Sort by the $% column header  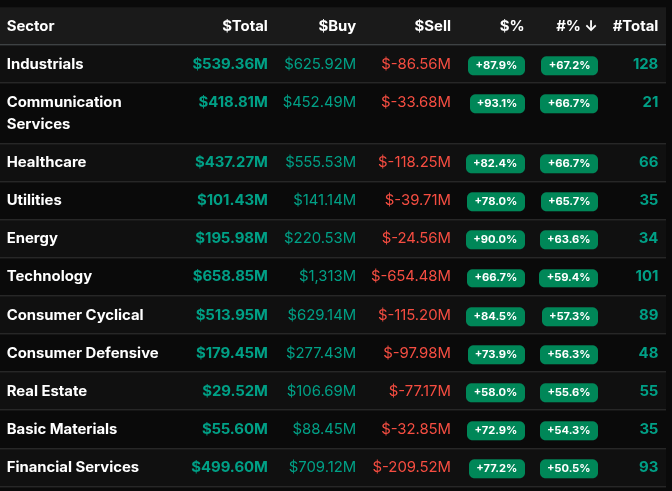tap(511, 26)
